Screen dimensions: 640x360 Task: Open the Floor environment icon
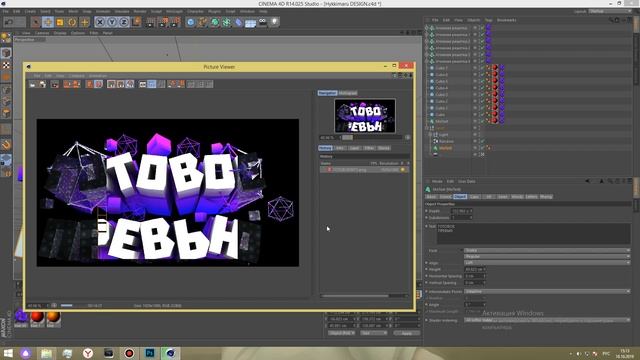(251, 23)
